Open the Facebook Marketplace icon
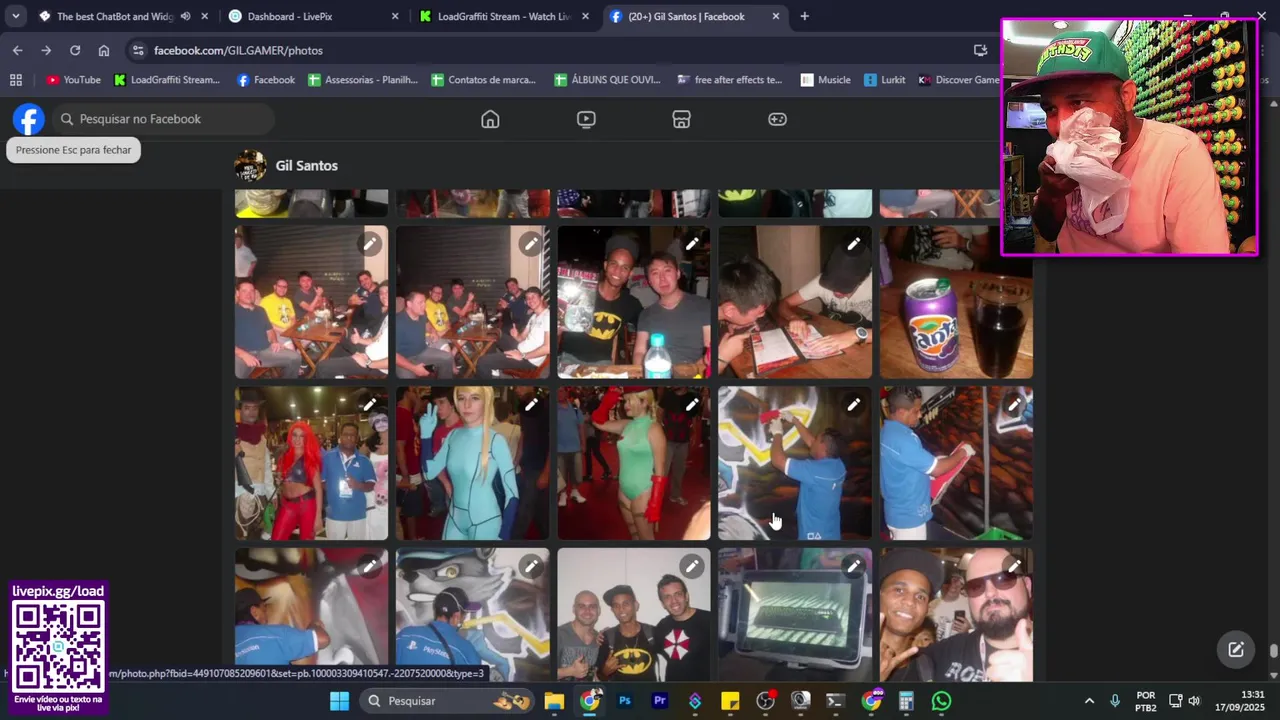The image size is (1280, 720). click(x=681, y=119)
